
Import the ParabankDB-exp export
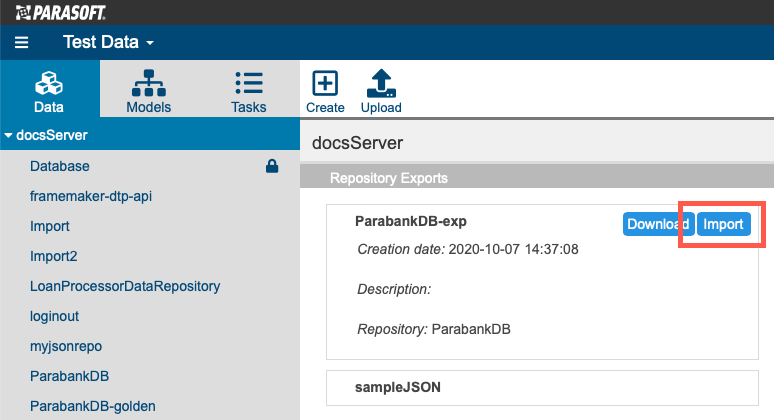[x=723, y=224]
